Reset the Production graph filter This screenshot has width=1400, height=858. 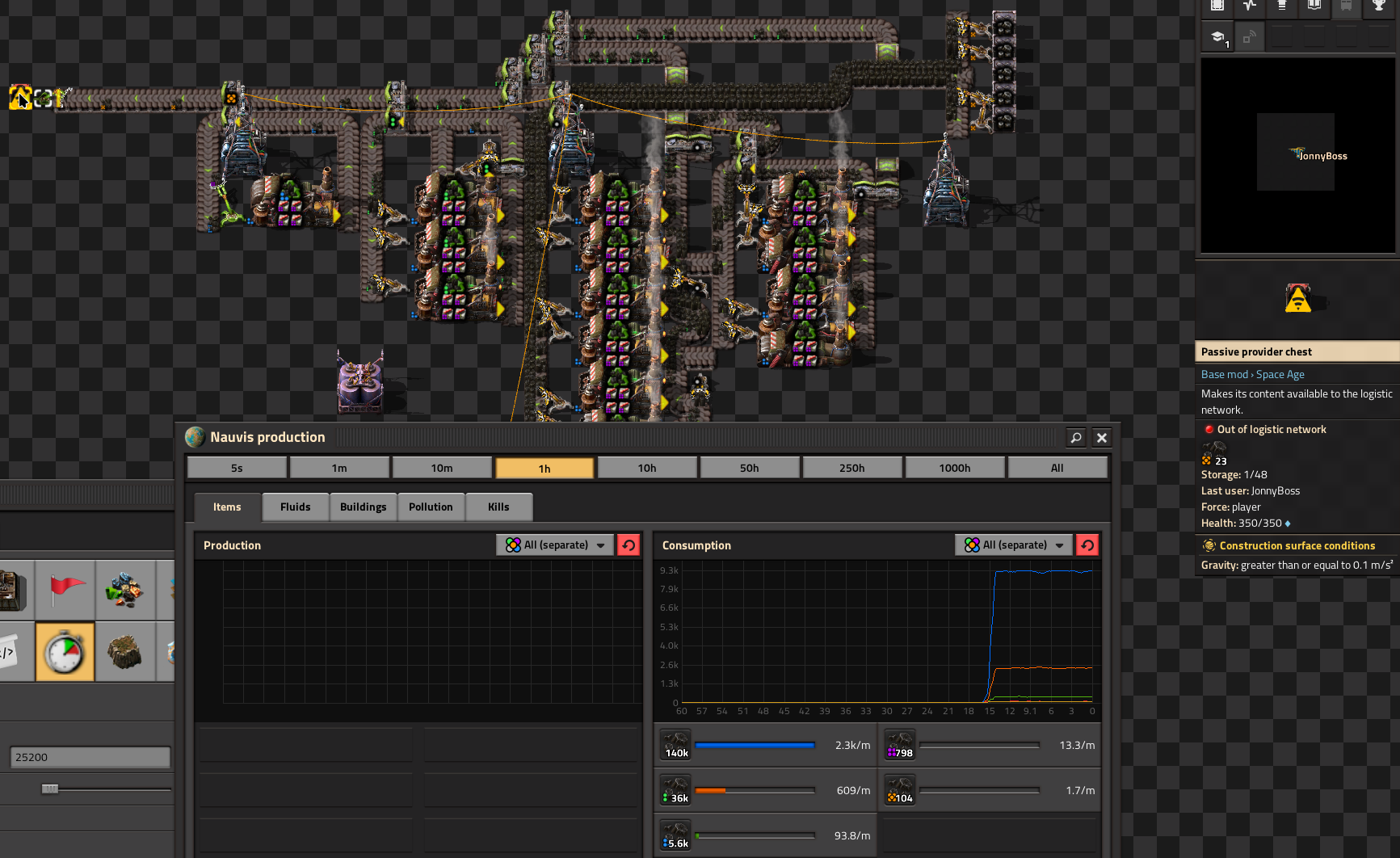(629, 545)
